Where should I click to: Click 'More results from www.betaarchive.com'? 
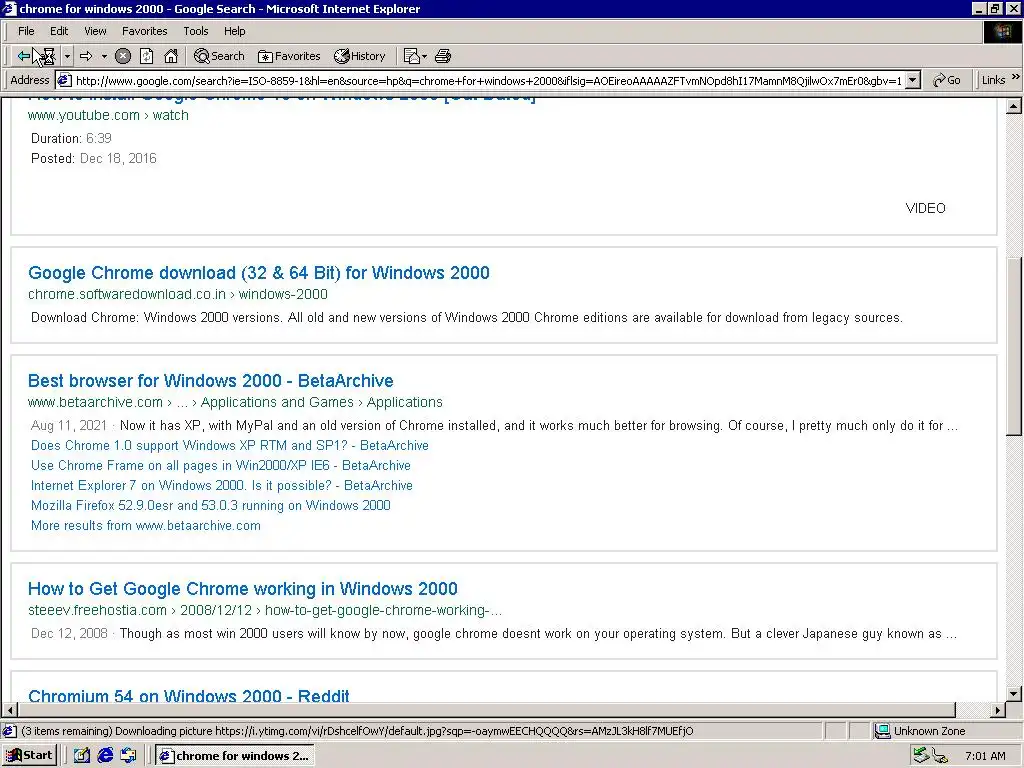coord(146,526)
